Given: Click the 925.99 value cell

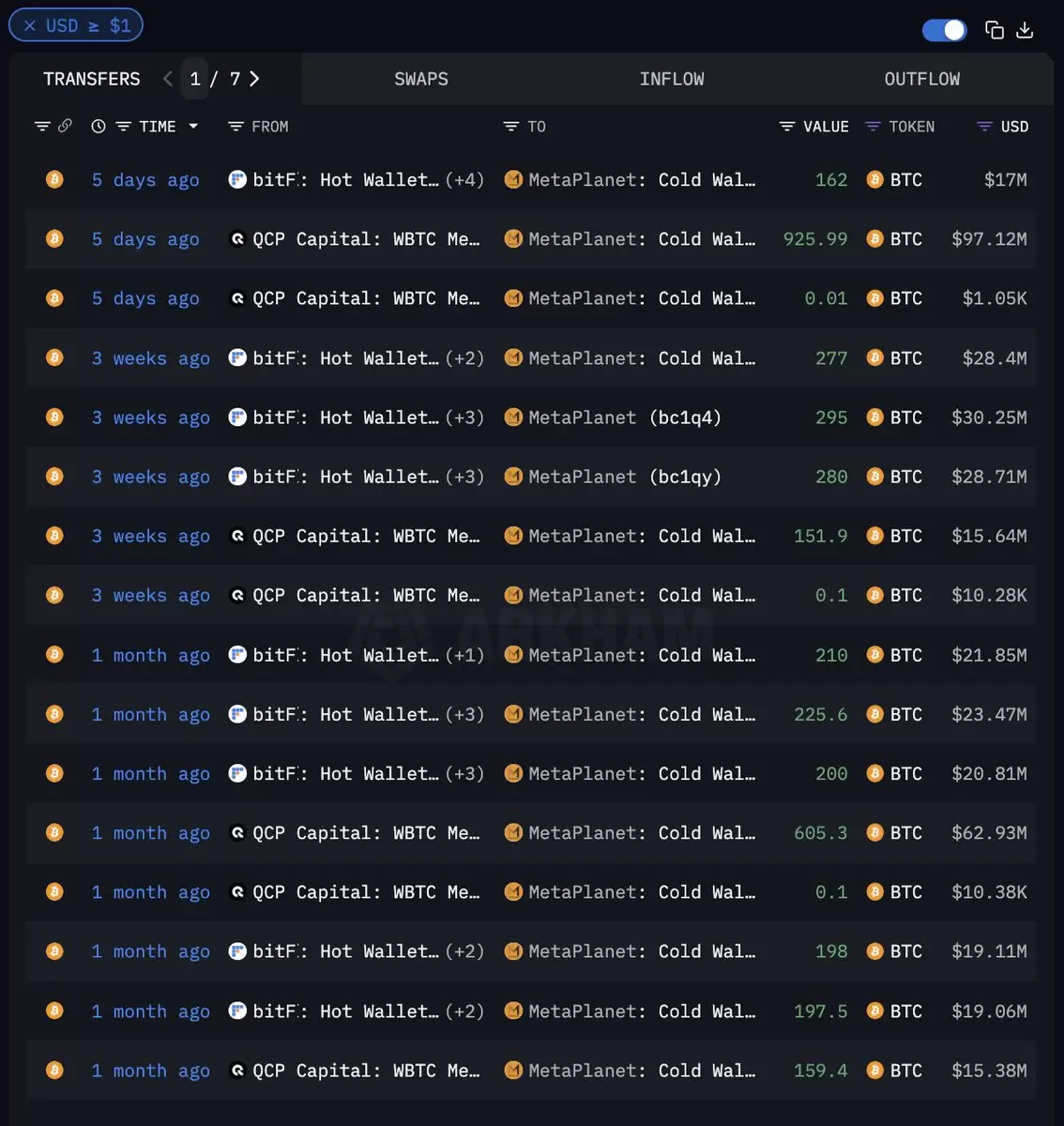Looking at the screenshot, I should [x=815, y=239].
